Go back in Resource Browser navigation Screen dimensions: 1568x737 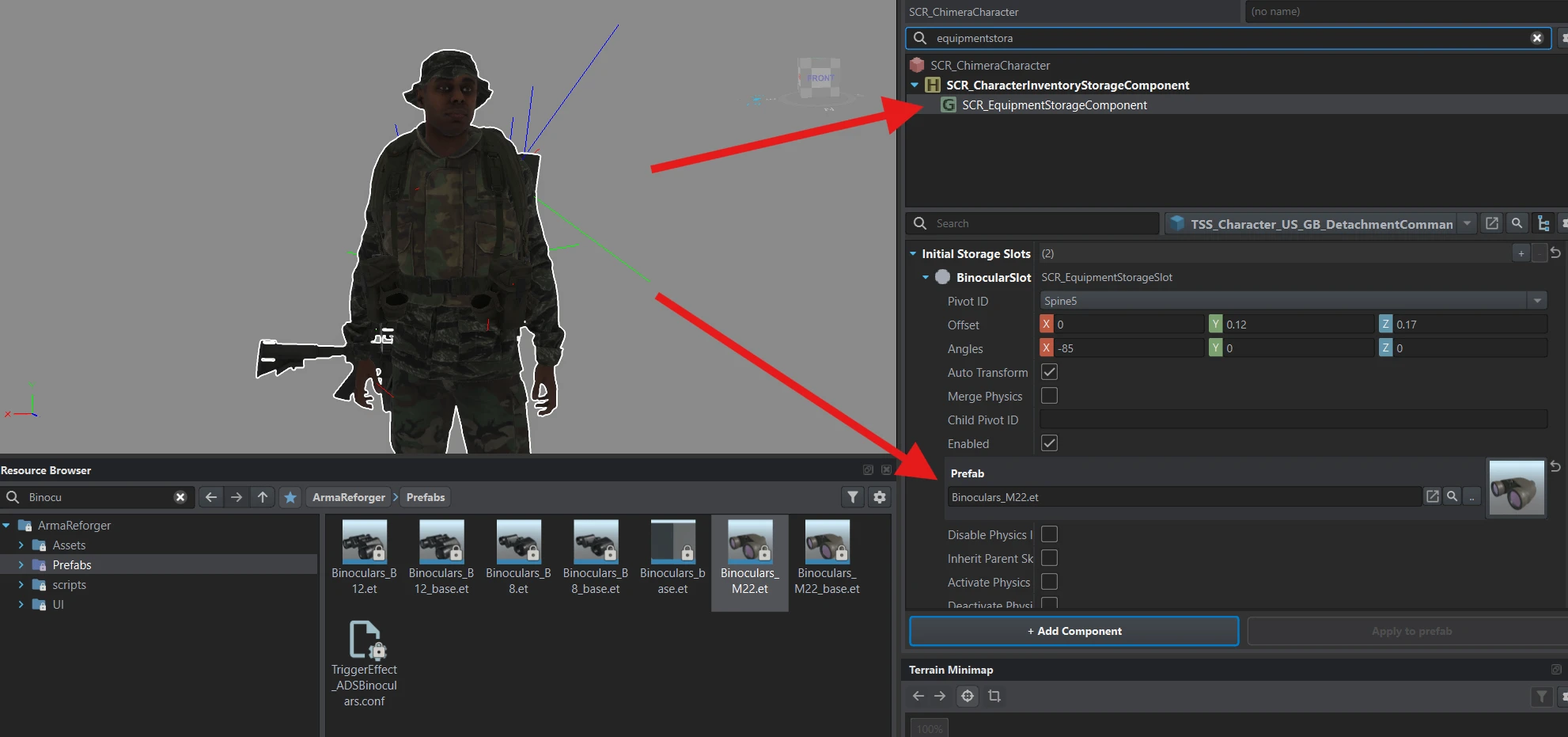tap(211, 497)
